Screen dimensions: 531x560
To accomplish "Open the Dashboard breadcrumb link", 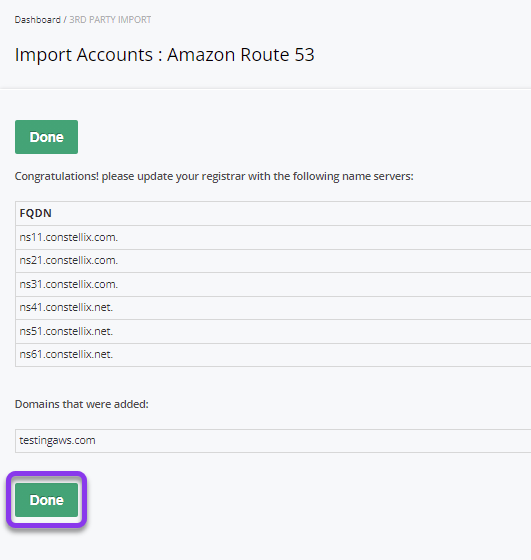I will (x=37, y=20).
